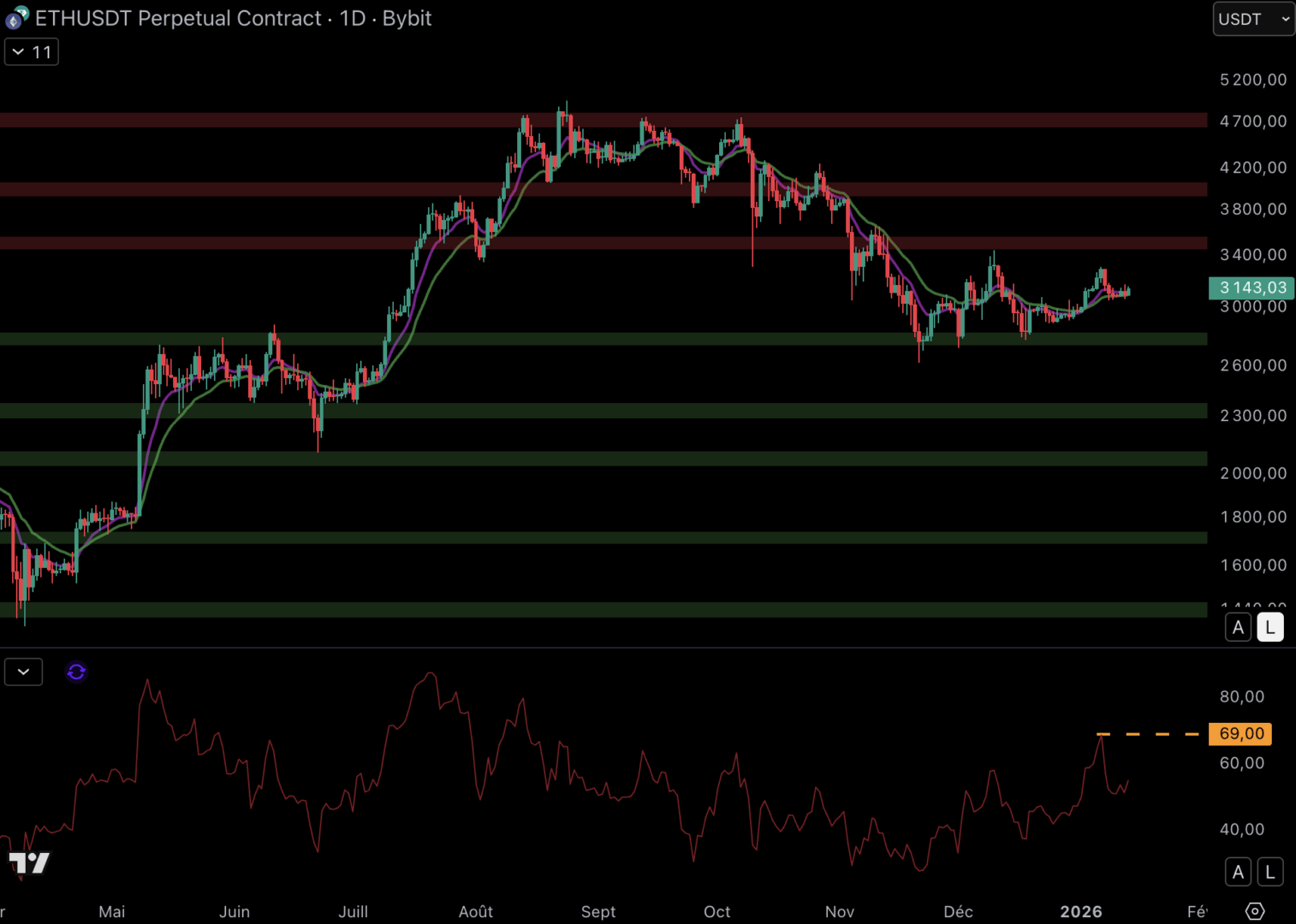
Task: Expand the indicator pane legend chevron
Action: coord(23,672)
